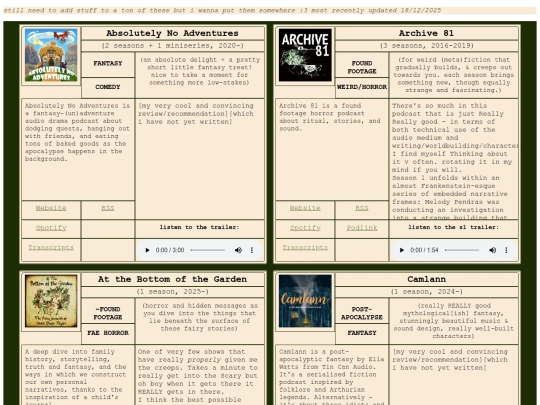
Task: Click the FANTASY tag under Absolutely No Adventures
Action: tap(108, 64)
